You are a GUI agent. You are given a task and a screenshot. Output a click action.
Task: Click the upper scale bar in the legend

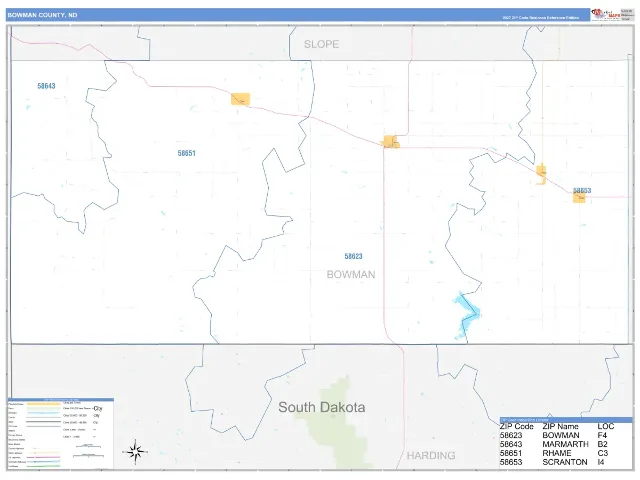(x=88, y=446)
